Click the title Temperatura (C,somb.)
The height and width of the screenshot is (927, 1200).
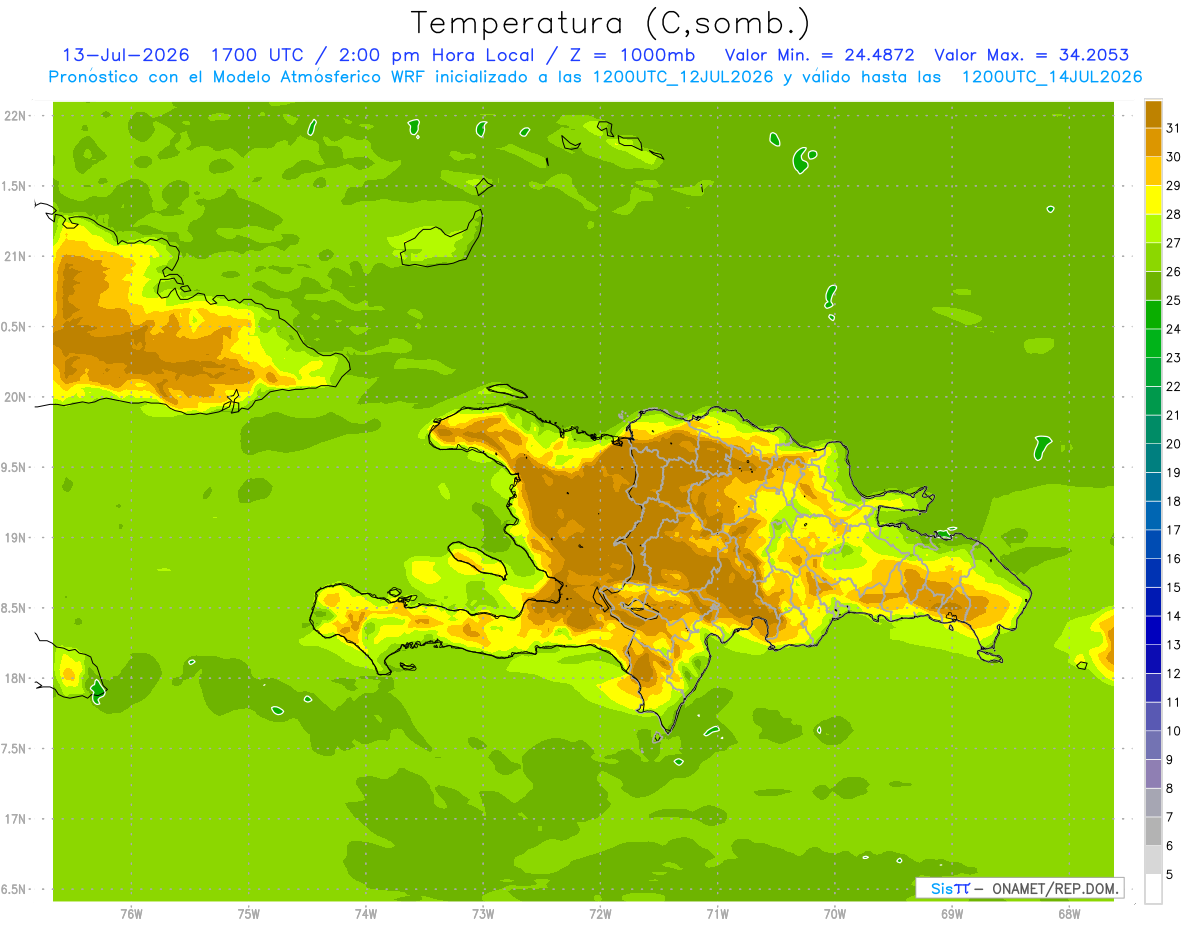click(611, 22)
